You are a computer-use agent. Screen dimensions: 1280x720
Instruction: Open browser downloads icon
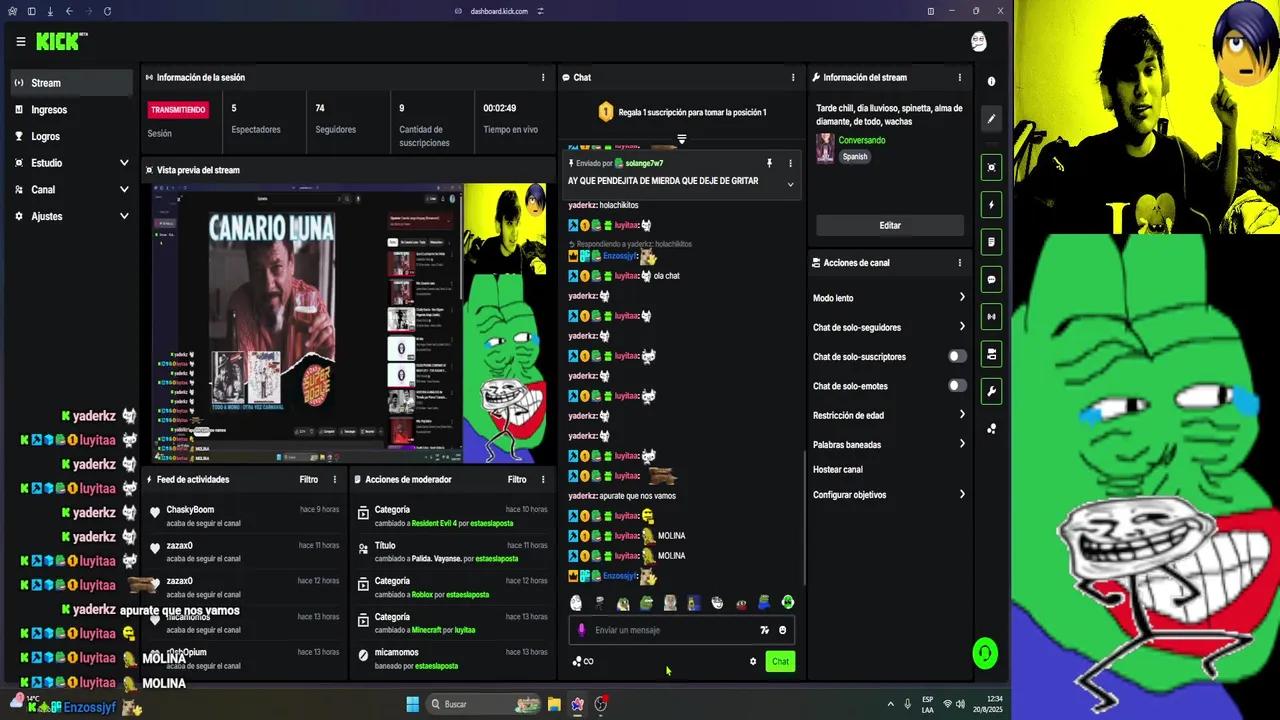pyautogui.click(x=50, y=11)
